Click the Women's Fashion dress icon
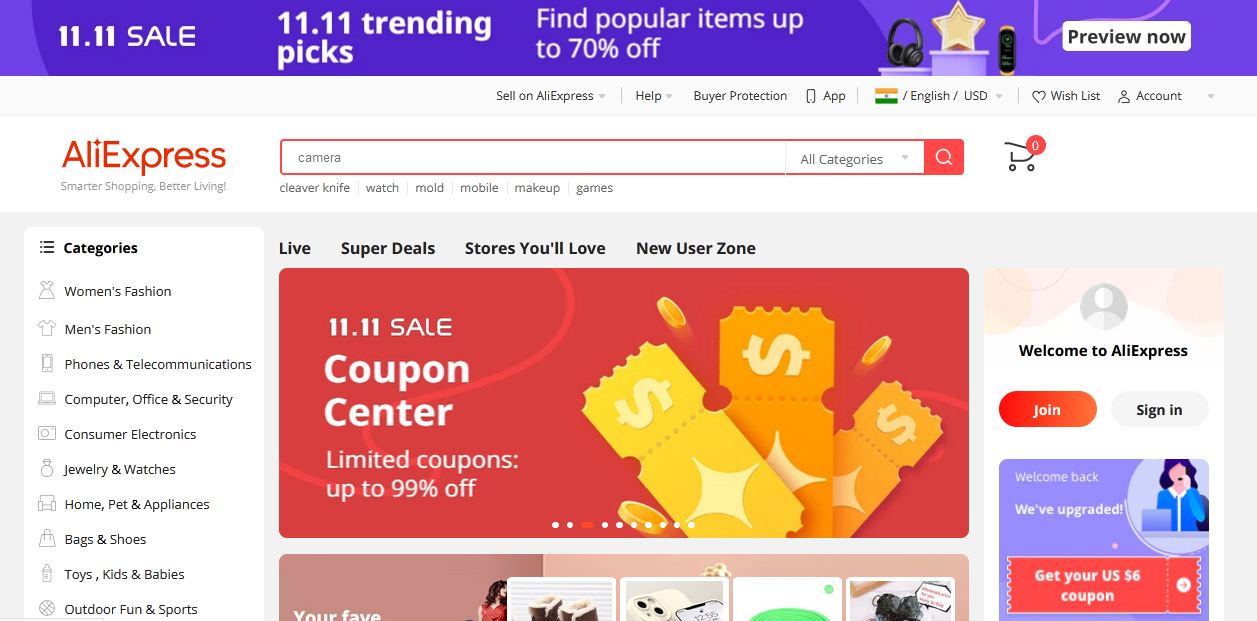 46,291
